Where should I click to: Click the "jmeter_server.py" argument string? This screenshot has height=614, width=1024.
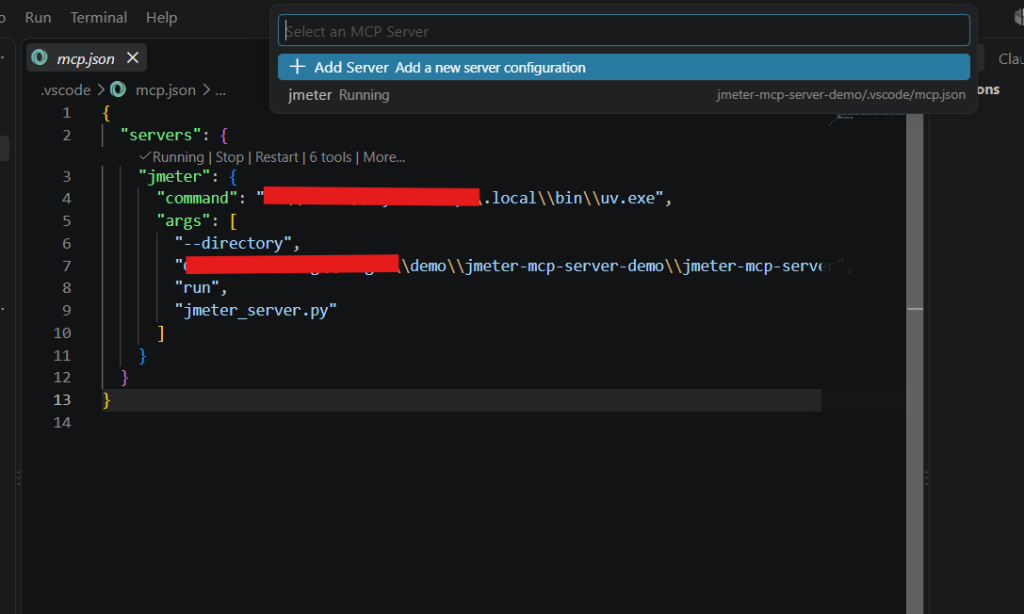(255, 310)
